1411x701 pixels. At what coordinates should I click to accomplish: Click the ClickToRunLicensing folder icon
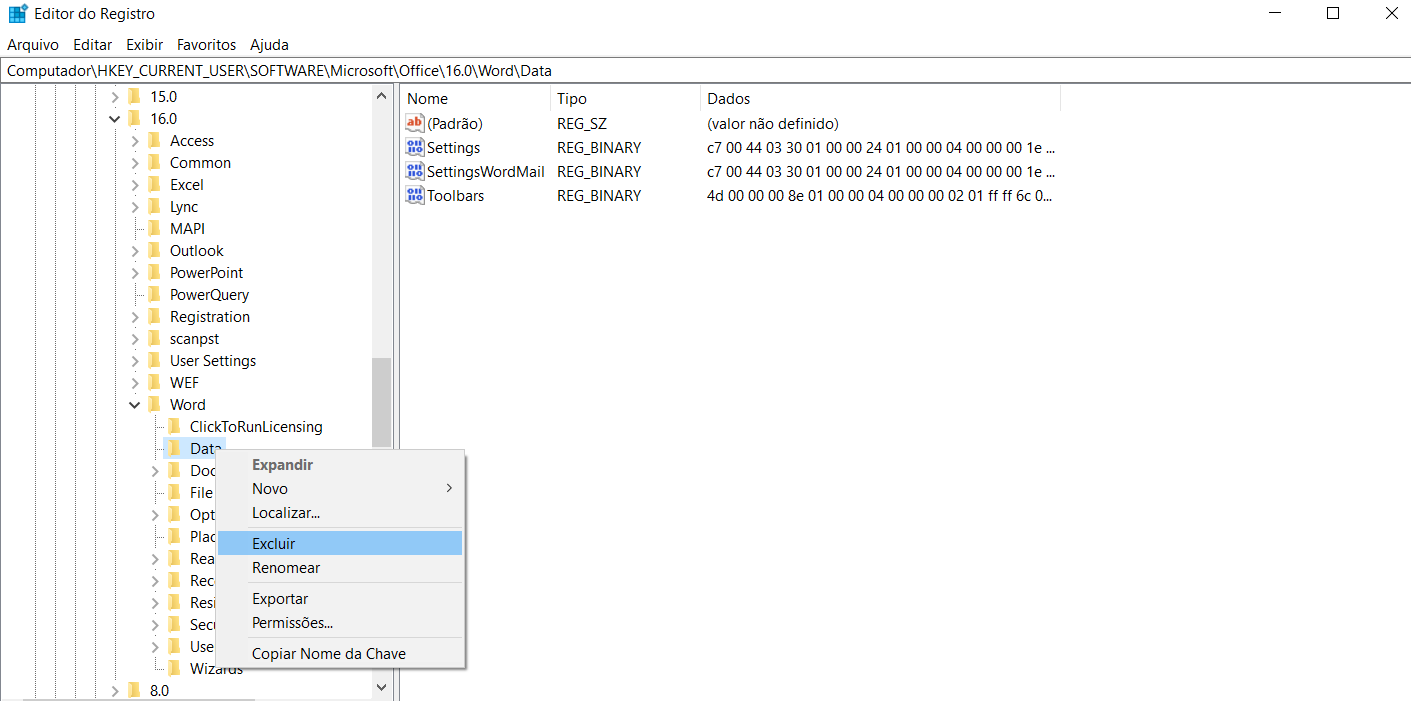[174, 427]
